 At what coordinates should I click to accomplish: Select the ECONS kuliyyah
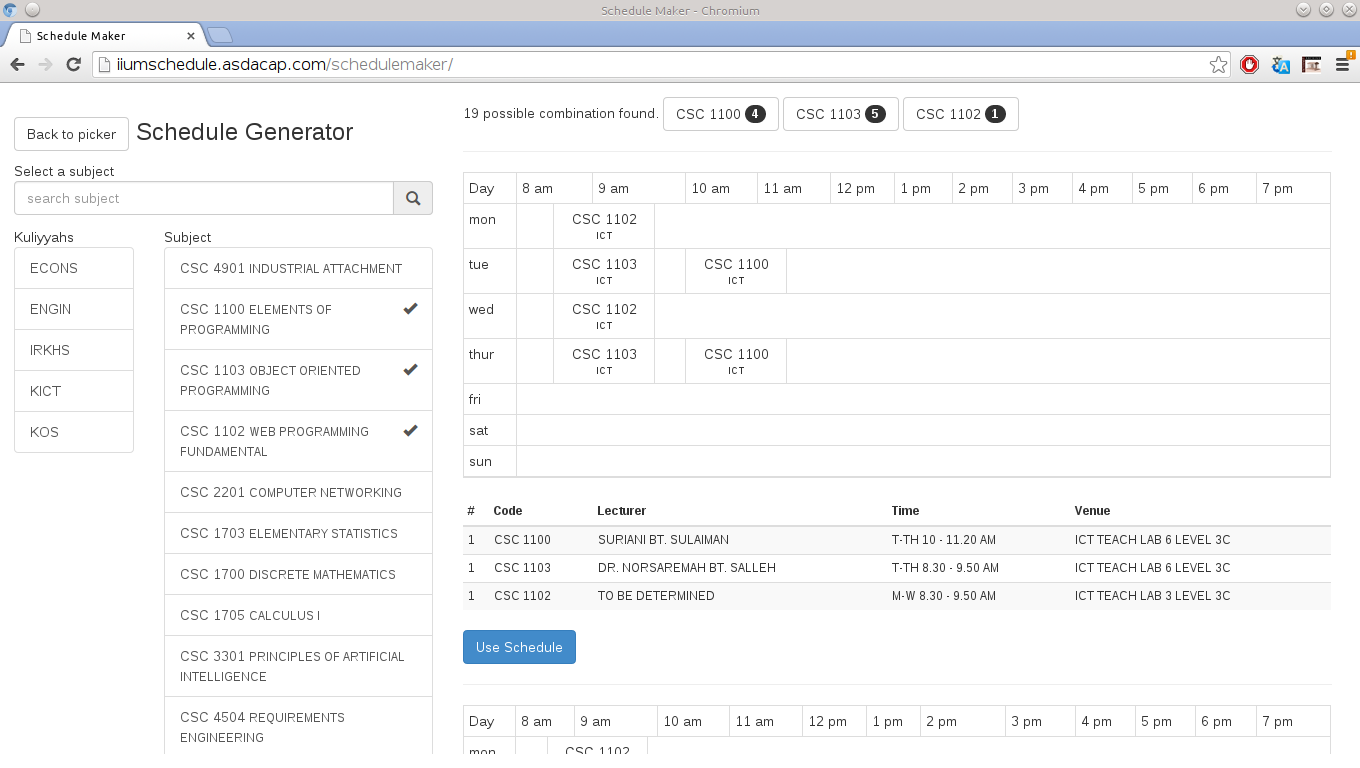(x=74, y=268)
